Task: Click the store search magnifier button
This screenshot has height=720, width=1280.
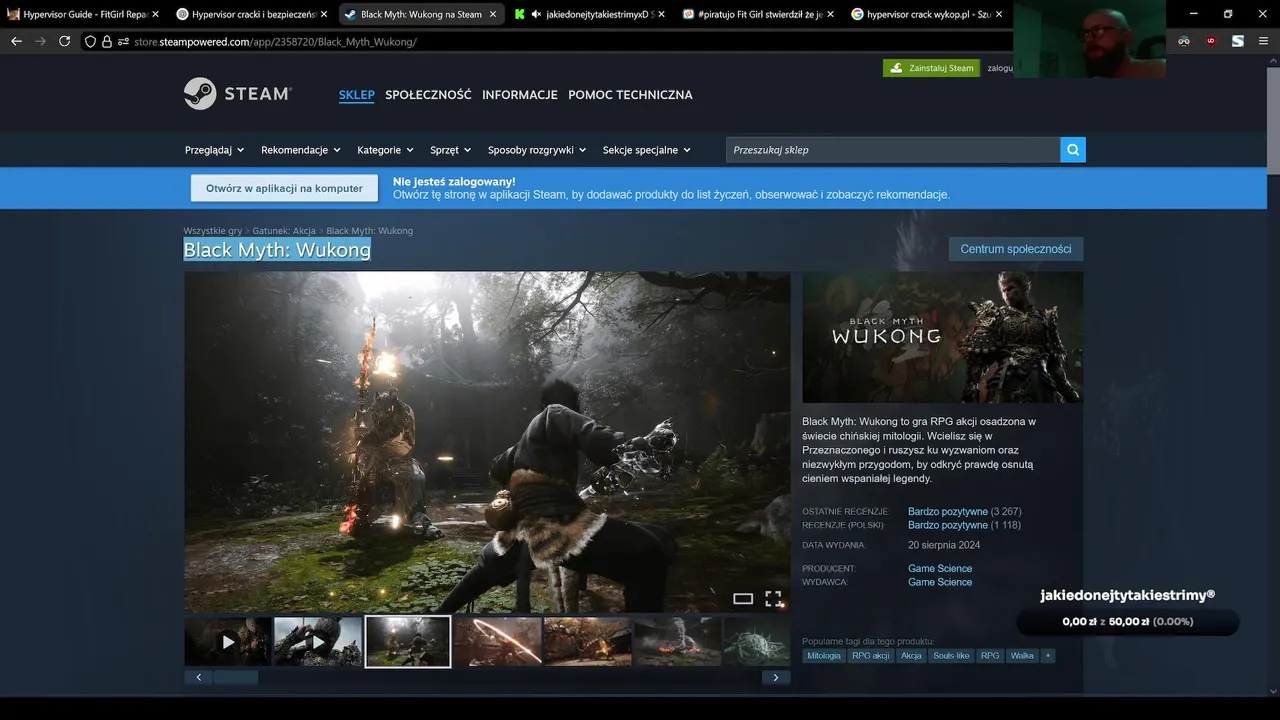Action: (x=1073, y=150)
